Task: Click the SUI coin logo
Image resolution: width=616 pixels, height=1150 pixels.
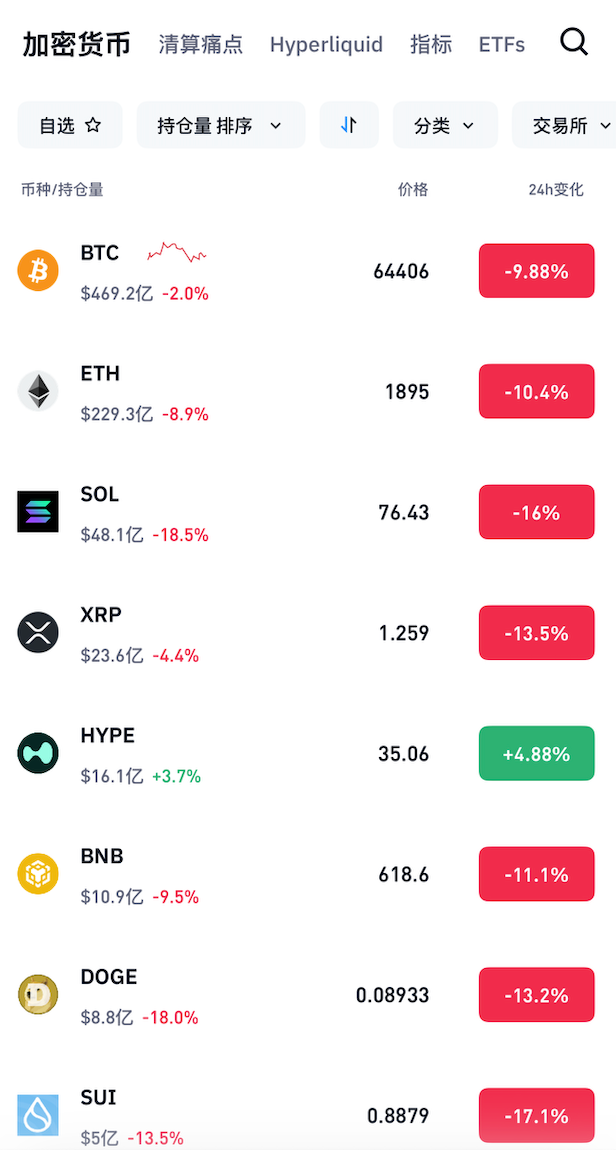Action: (38, 1115)
